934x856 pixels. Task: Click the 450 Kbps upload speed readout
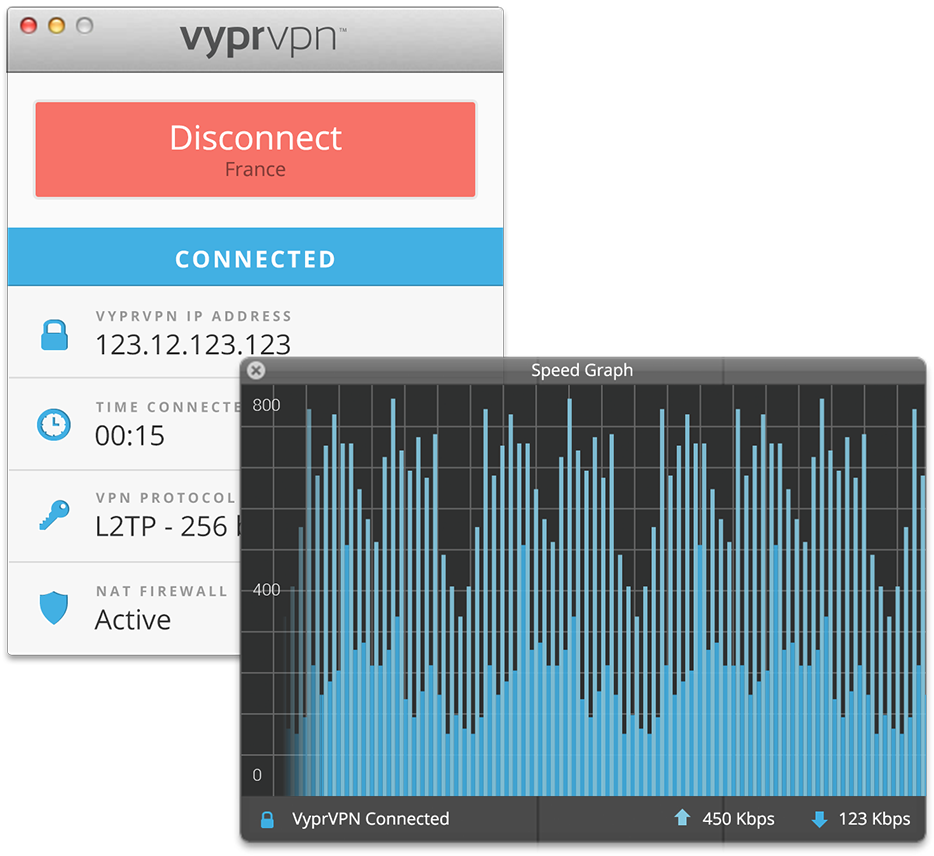coord(738,819)
